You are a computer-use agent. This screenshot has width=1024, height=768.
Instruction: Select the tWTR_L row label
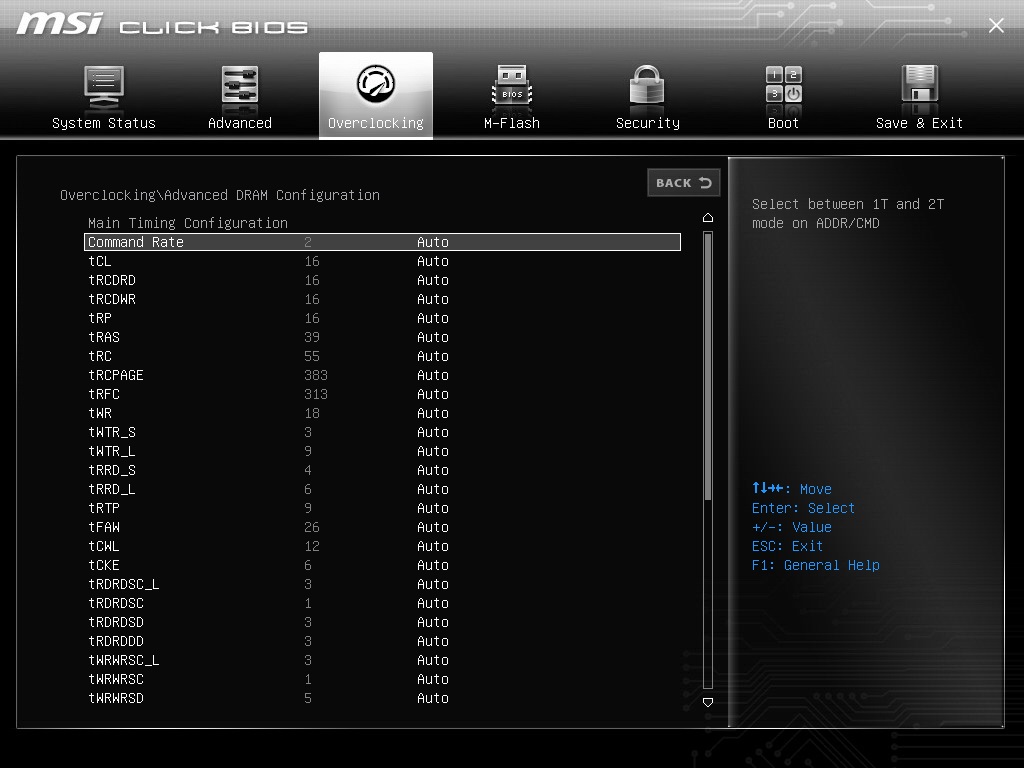112,451
